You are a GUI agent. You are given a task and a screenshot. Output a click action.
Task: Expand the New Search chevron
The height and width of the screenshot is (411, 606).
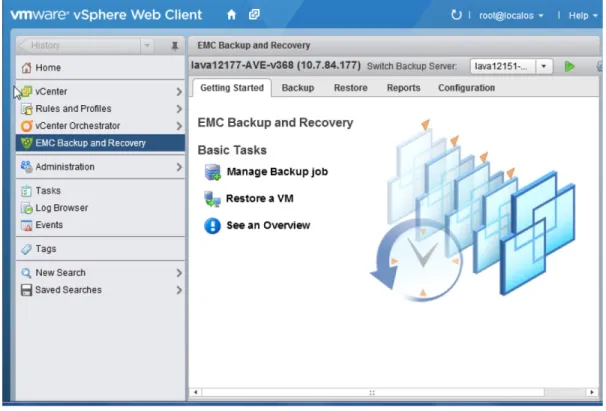(x=179, y=273)
